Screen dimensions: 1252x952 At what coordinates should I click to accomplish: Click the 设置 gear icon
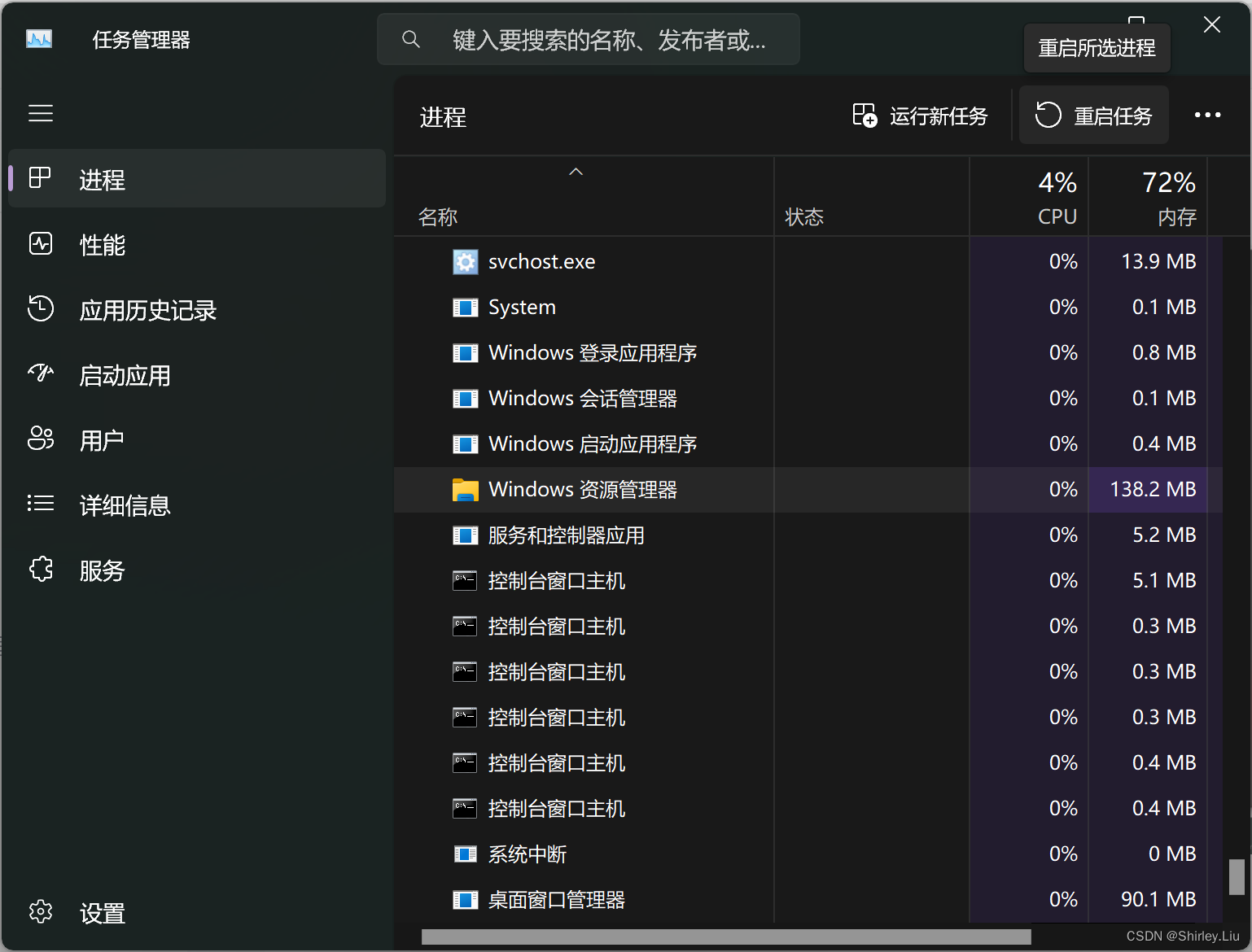(x=41, y=912)
